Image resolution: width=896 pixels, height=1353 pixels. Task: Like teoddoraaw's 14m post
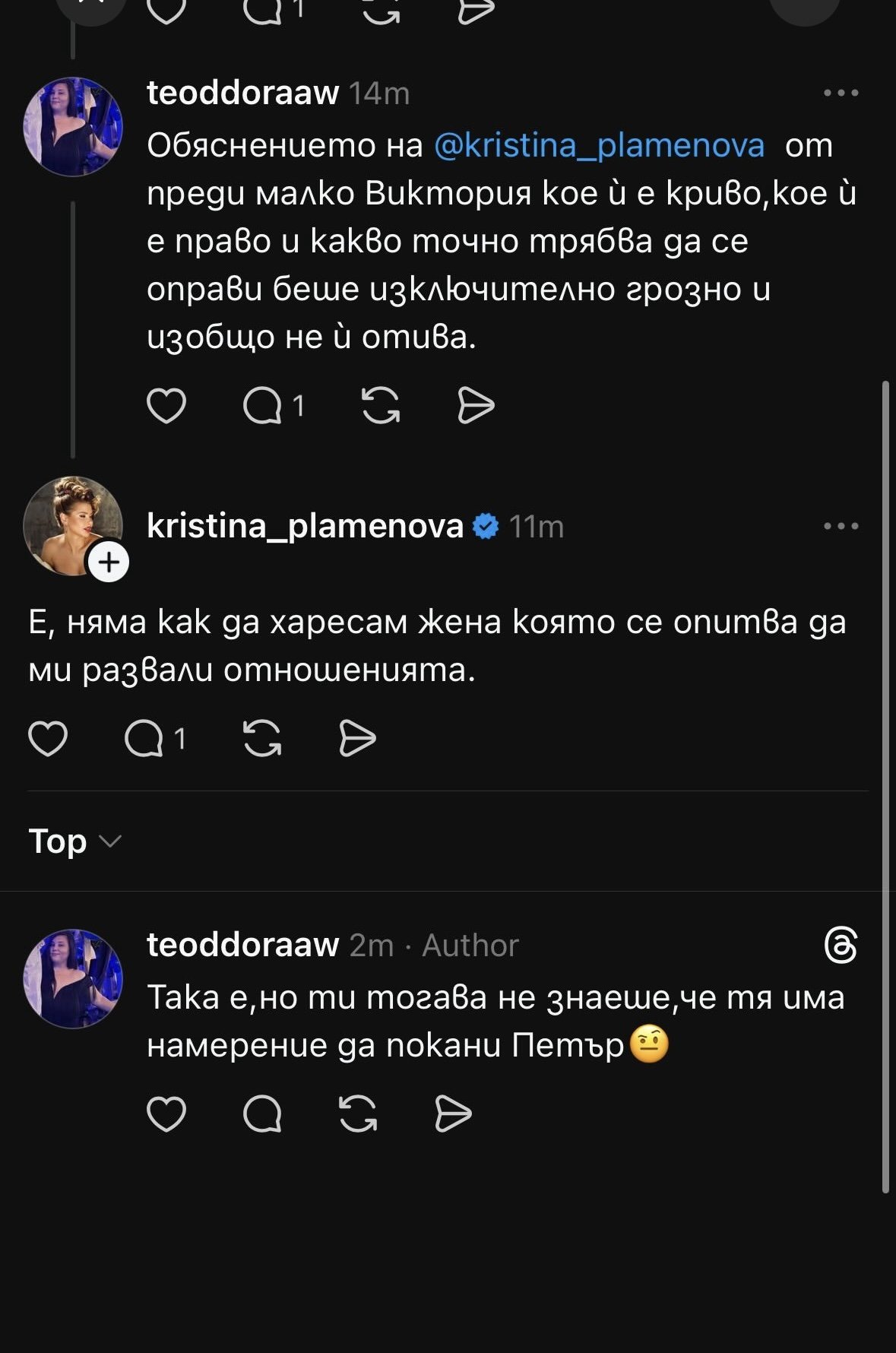pos(166,405)
